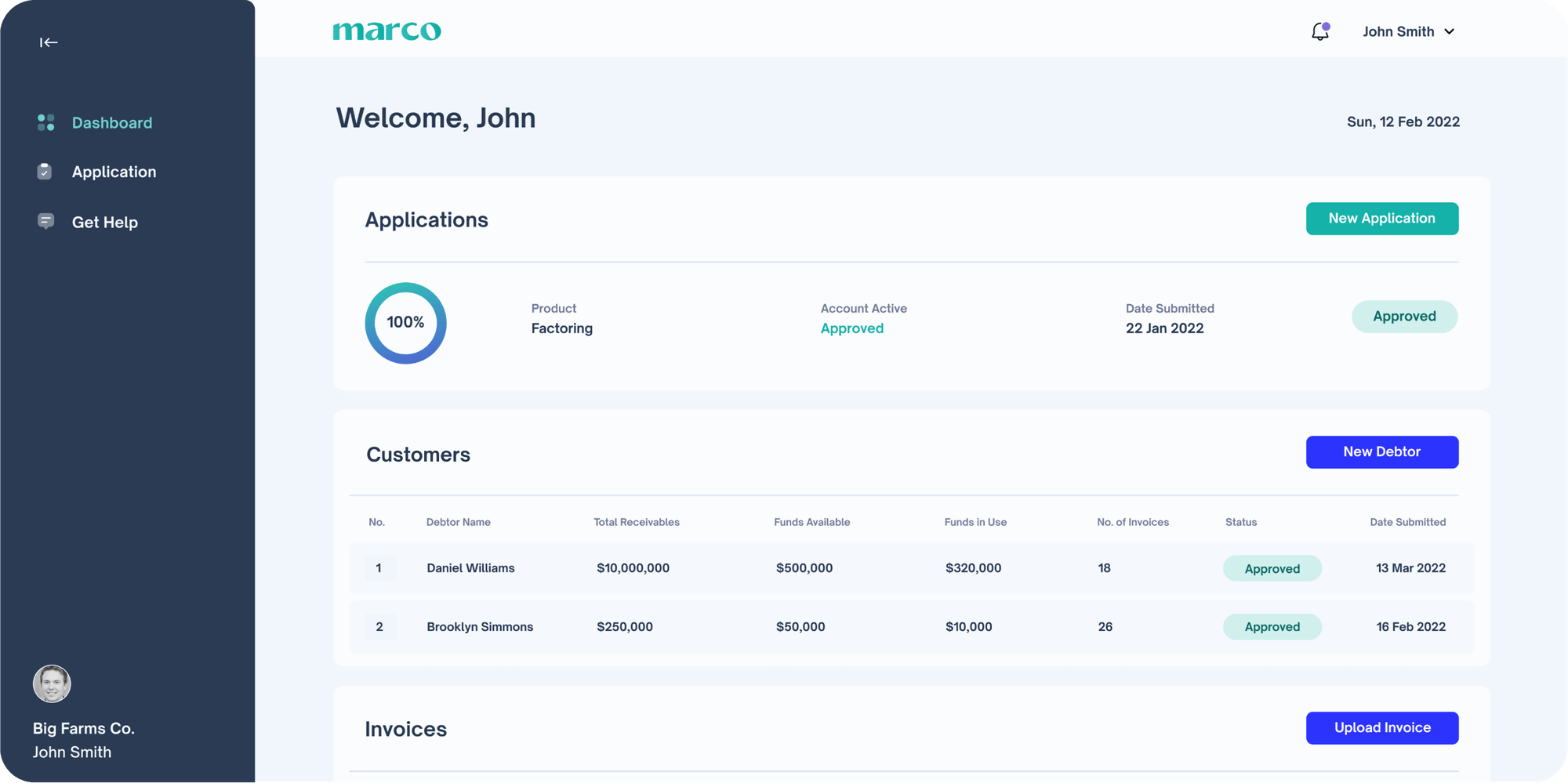Click the marco logo
The width and height of the screenshot is (1568, 783).
tap(387, 30)
